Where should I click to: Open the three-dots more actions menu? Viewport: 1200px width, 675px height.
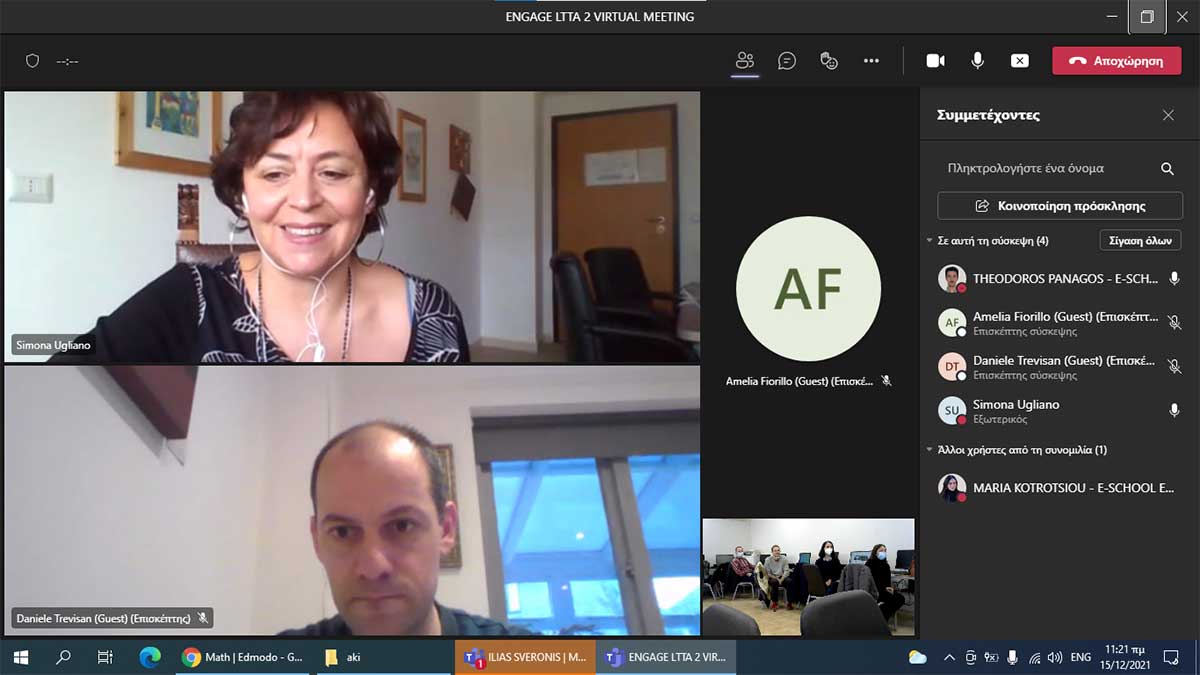coord(871,61)
